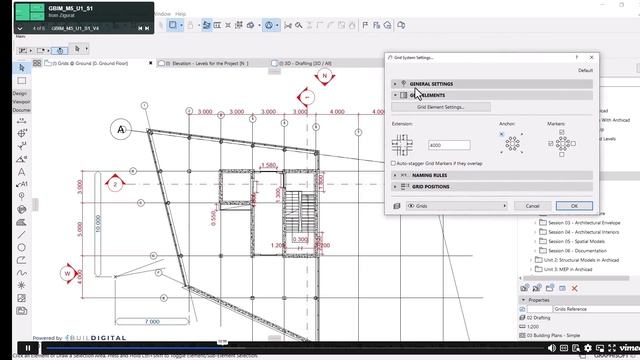Expand Unit 3: MEP in Archicad folder
The height and width of the screenshot is (360, 640).
531,269
